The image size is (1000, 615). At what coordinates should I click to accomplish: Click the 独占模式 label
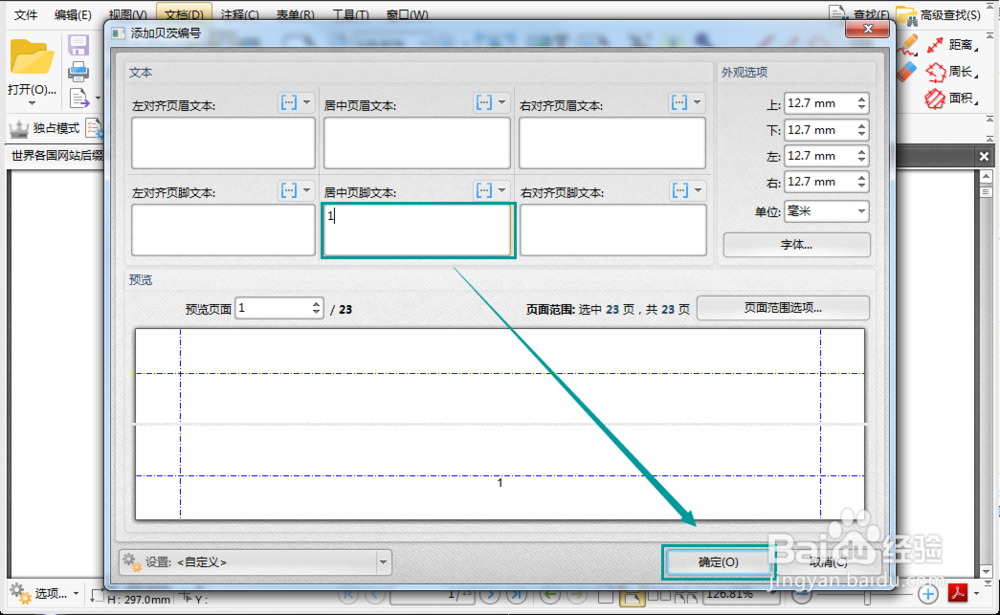pos(56,128)
